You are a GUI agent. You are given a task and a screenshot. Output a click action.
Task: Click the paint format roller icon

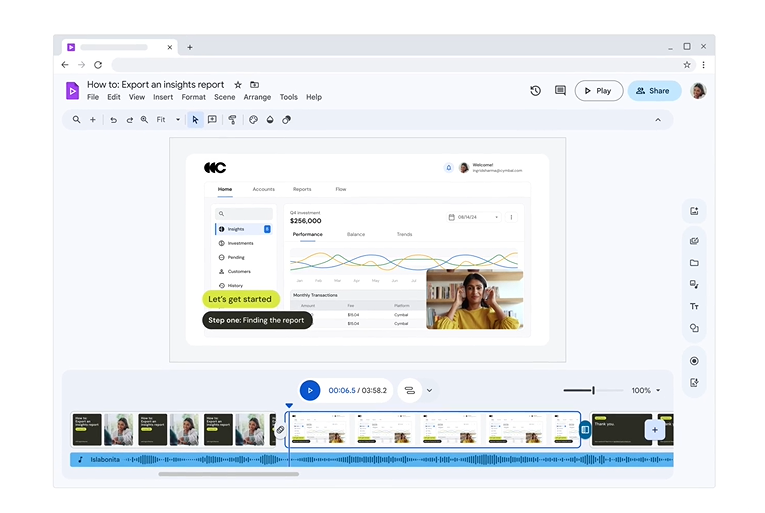[232, 120]
